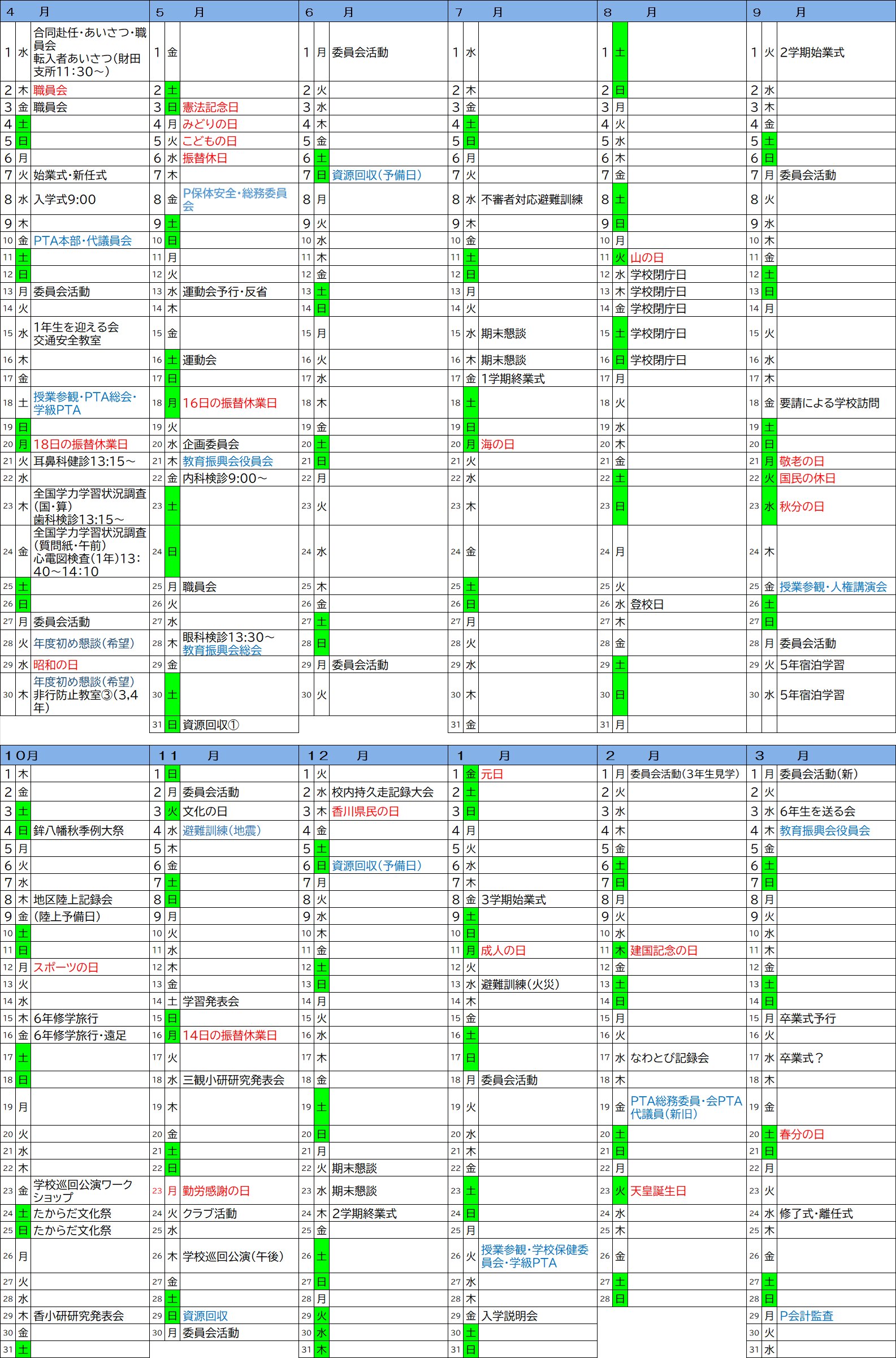Select the 避難訓練(火災) entry in January

pyautogui.click(x=520, y=984)
